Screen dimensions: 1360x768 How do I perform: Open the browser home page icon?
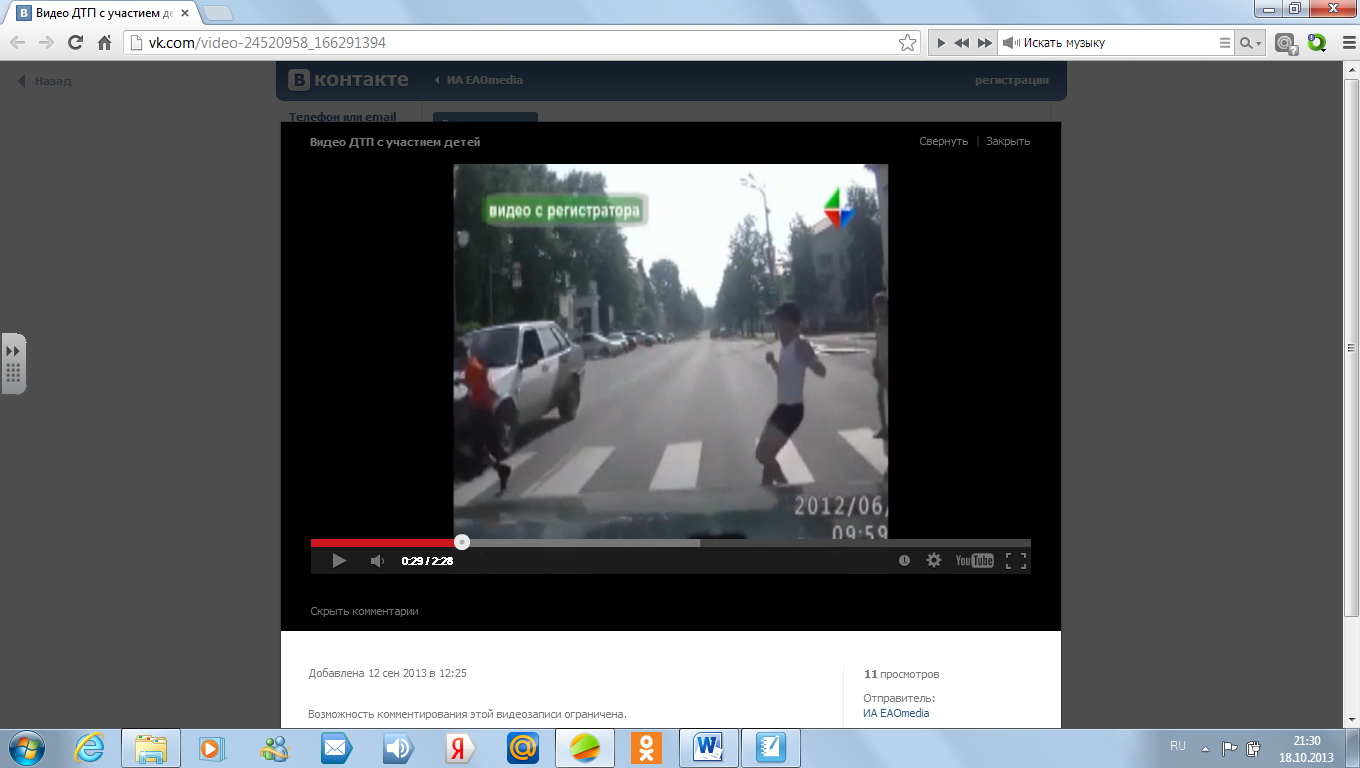click(104, 43)
